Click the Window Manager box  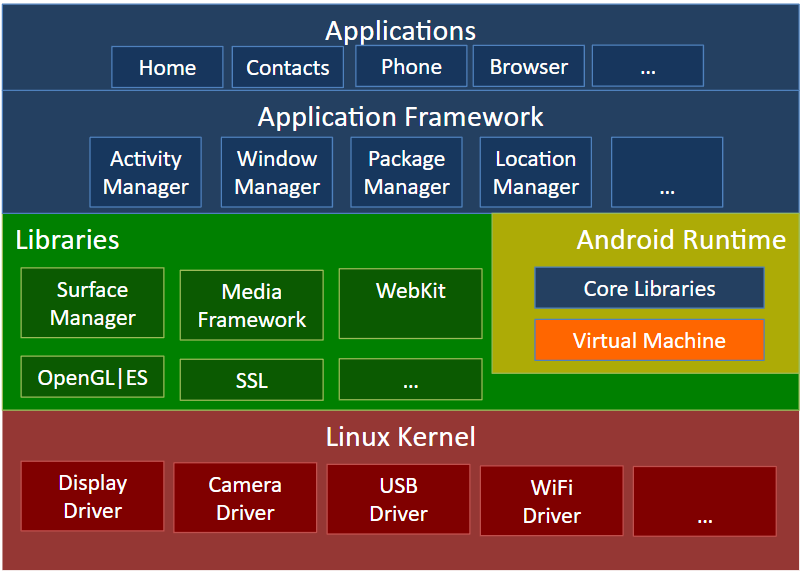(277, 172)
